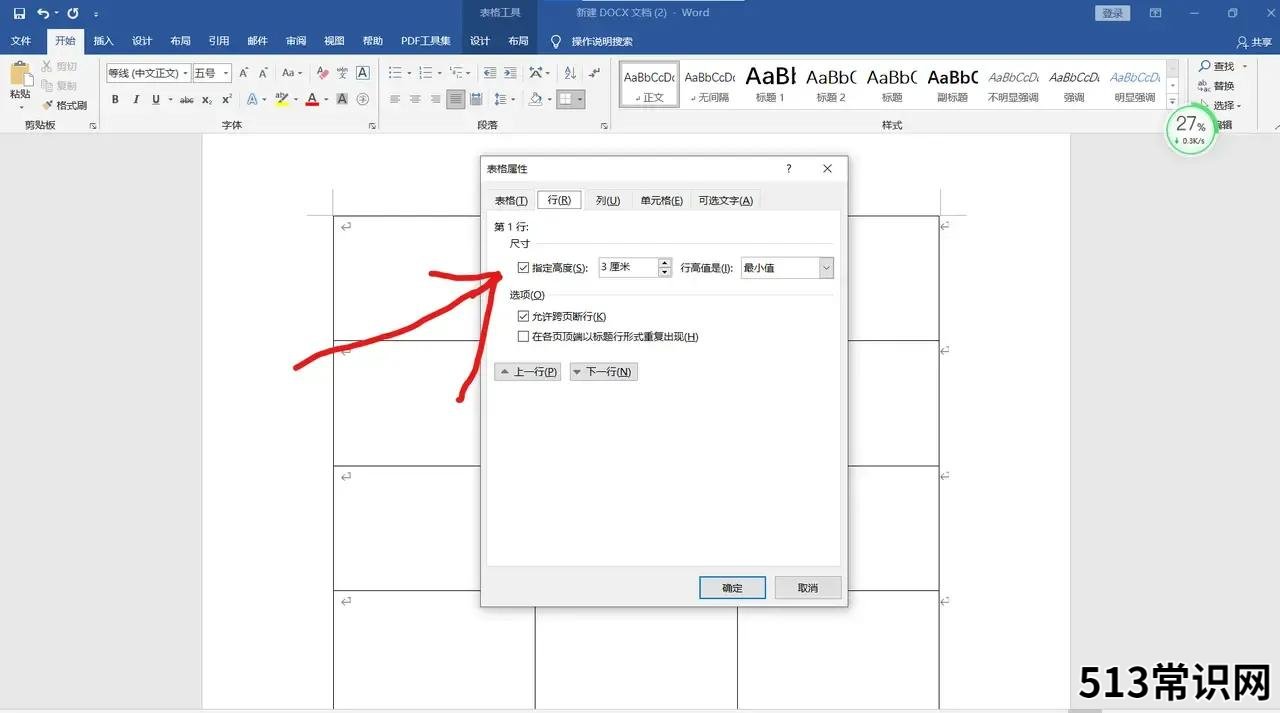Select the 无间隔 style thumbnail
Viewport: 1280px width, 713px height.
[709, 83]
